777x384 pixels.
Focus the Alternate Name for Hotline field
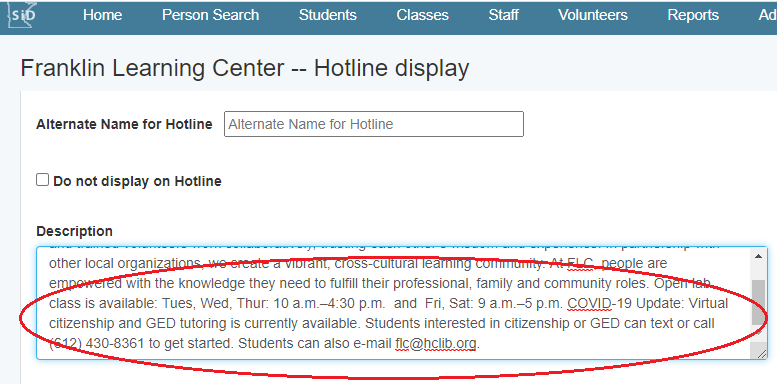click(x=374, y=124)
